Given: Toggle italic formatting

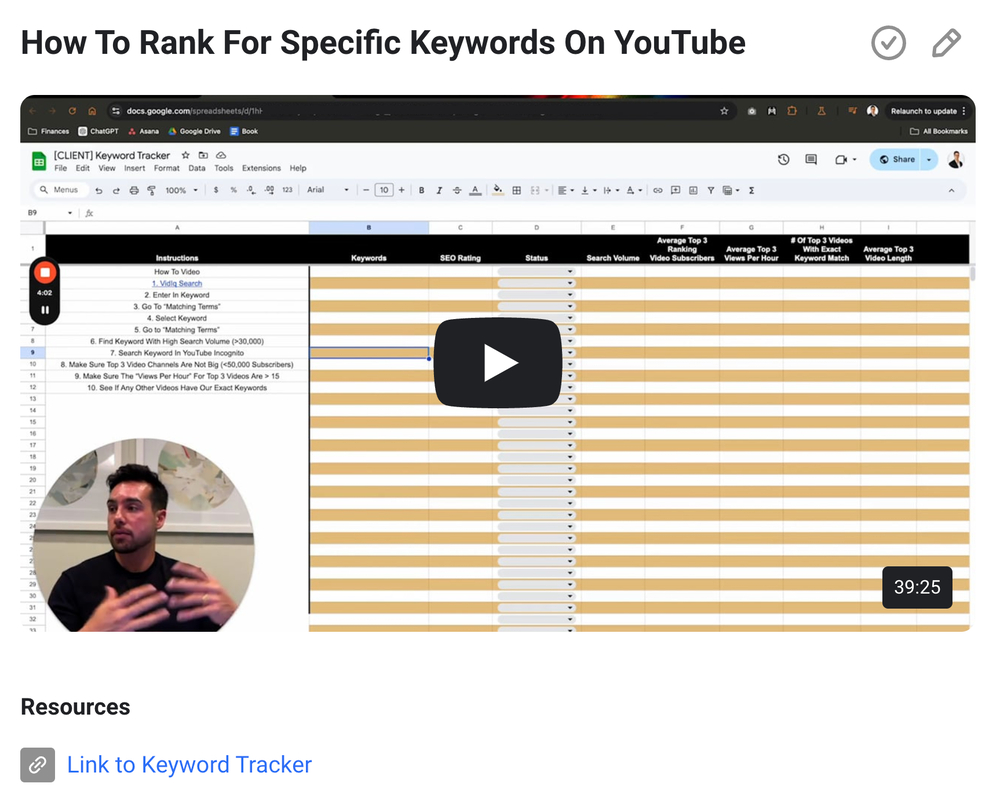Looking at the screenshot, I should pyautogui.click(x=439, y=190).
